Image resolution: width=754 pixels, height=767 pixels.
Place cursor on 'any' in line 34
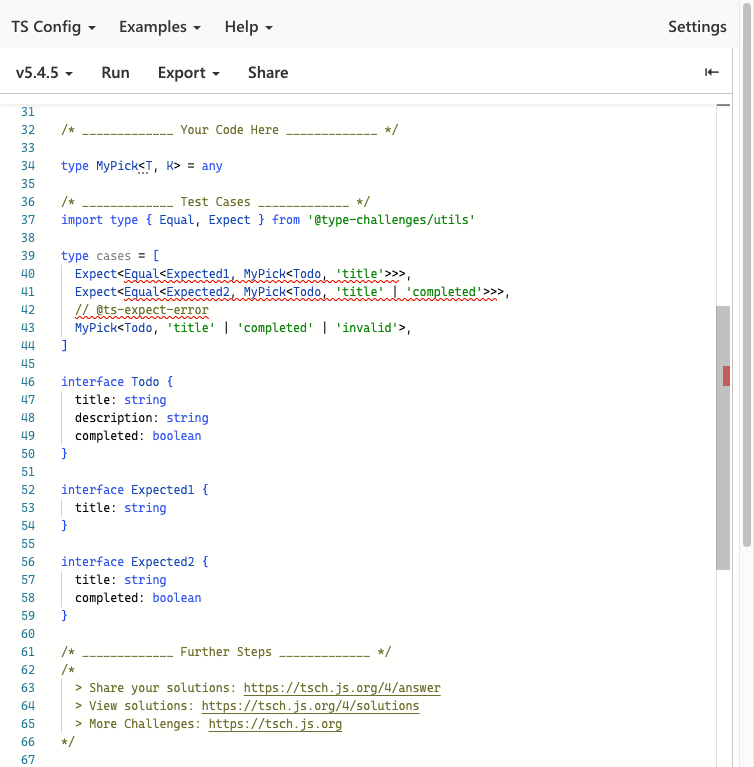212,166
